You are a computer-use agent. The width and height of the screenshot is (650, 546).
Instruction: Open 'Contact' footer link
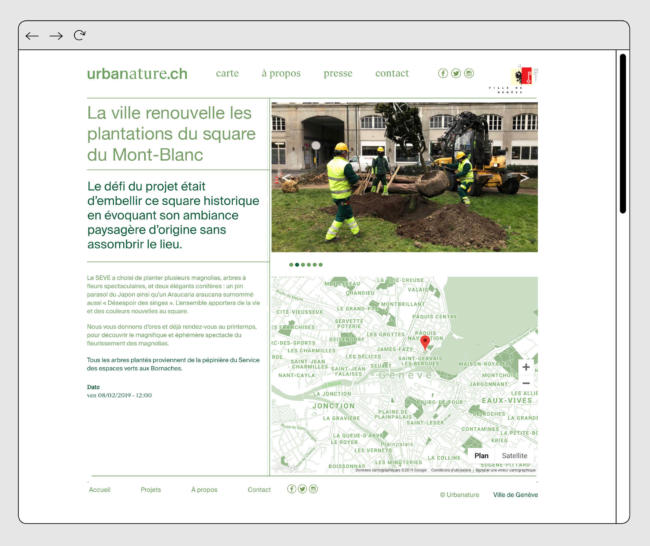click(x=259, y=490)
